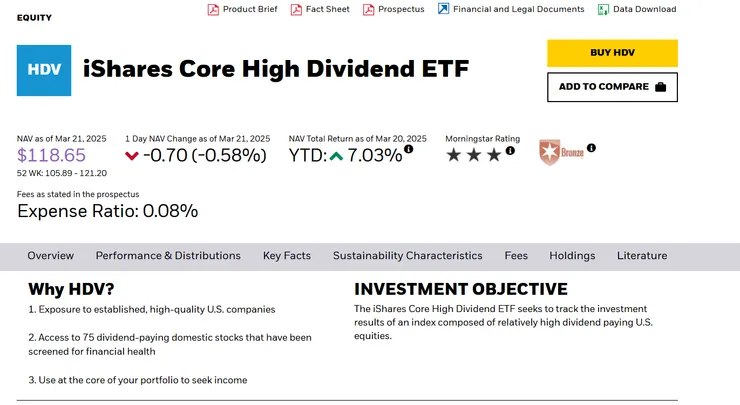Click the Prospectus PDF icon
Screen dimensions: 740x405
pyautogui.click(x=369, y=10)
